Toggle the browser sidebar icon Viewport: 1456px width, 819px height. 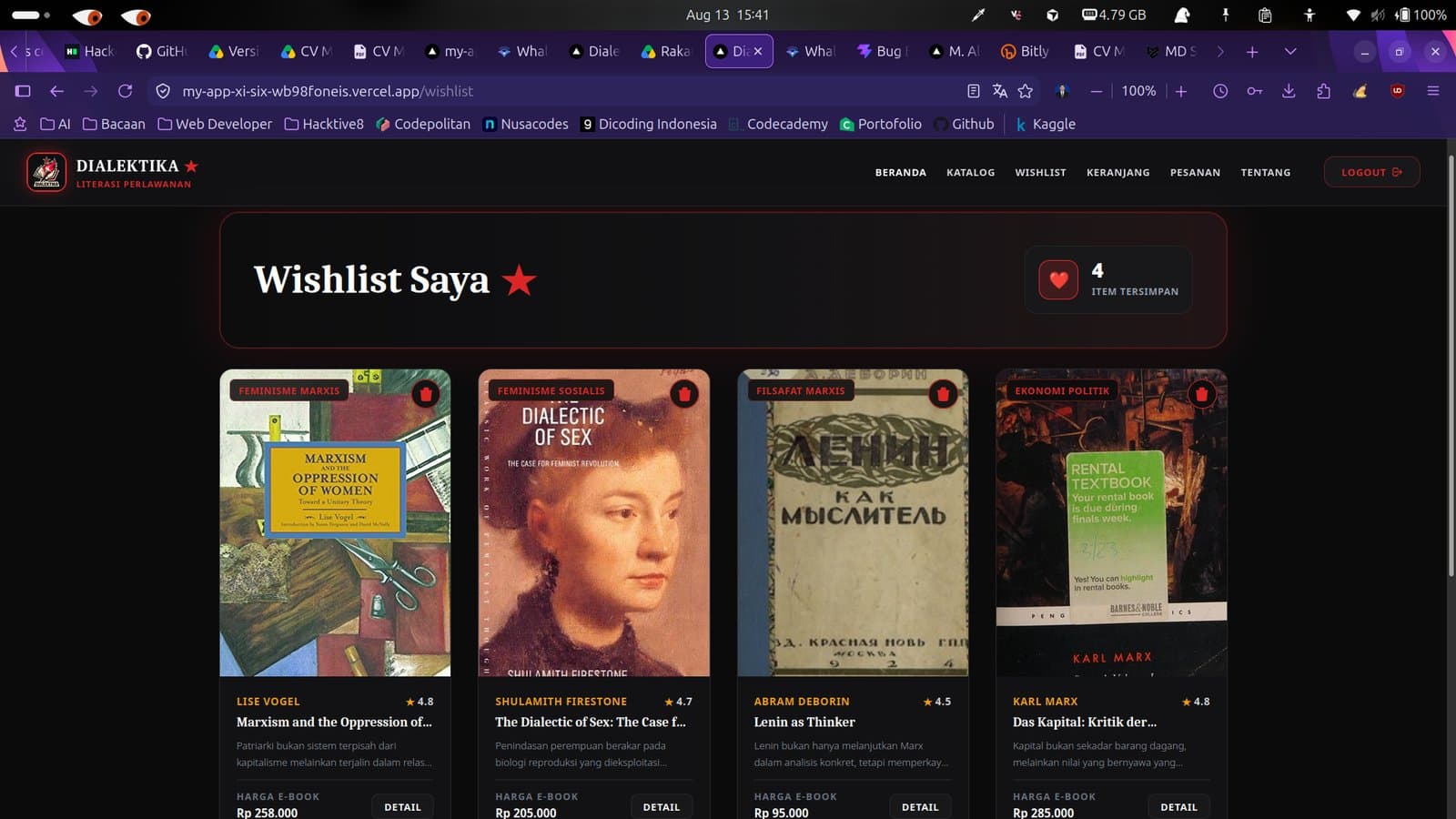click(23, 91)
